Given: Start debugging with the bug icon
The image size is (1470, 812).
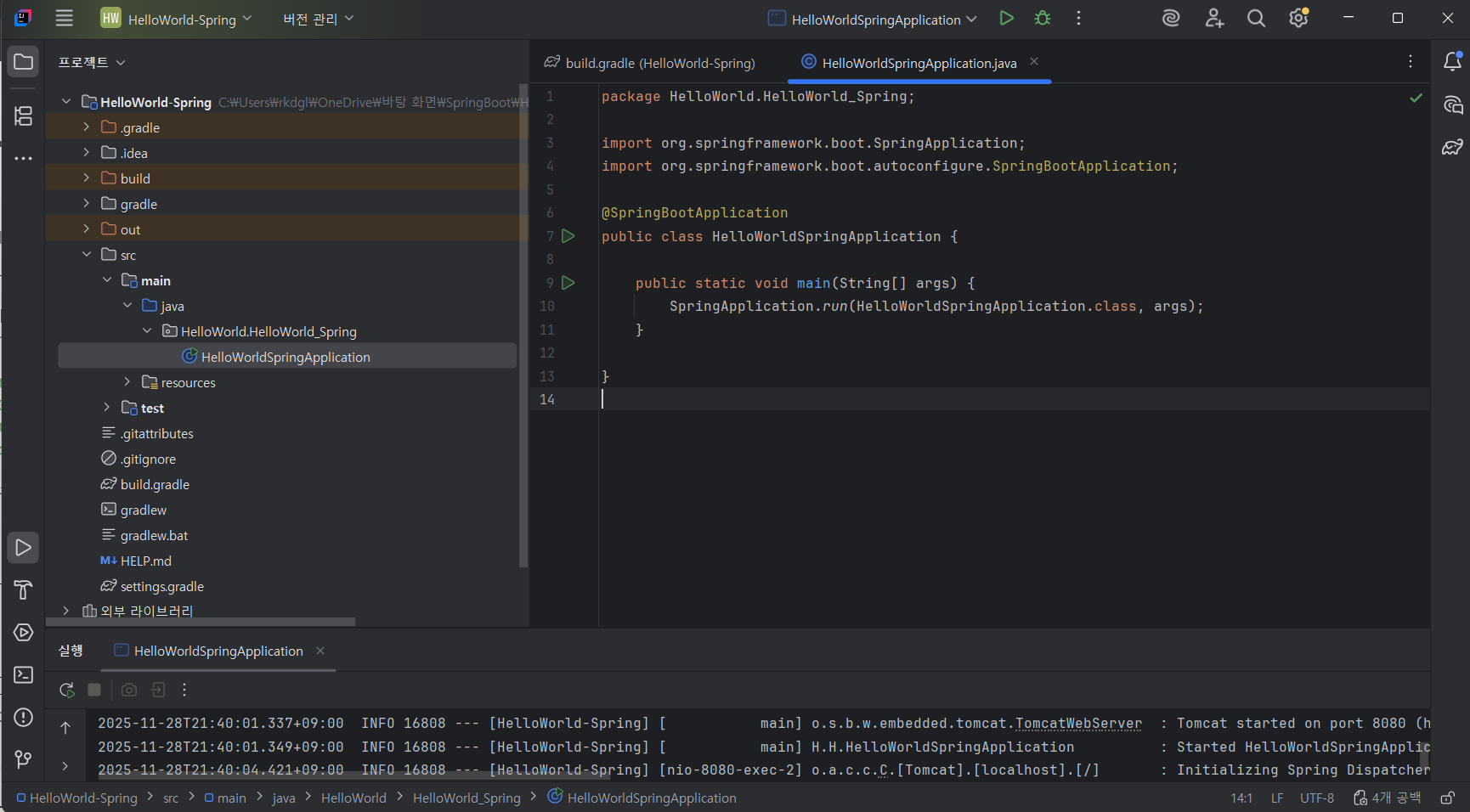Looking at the screenshot, I should tap(1043, 18).
